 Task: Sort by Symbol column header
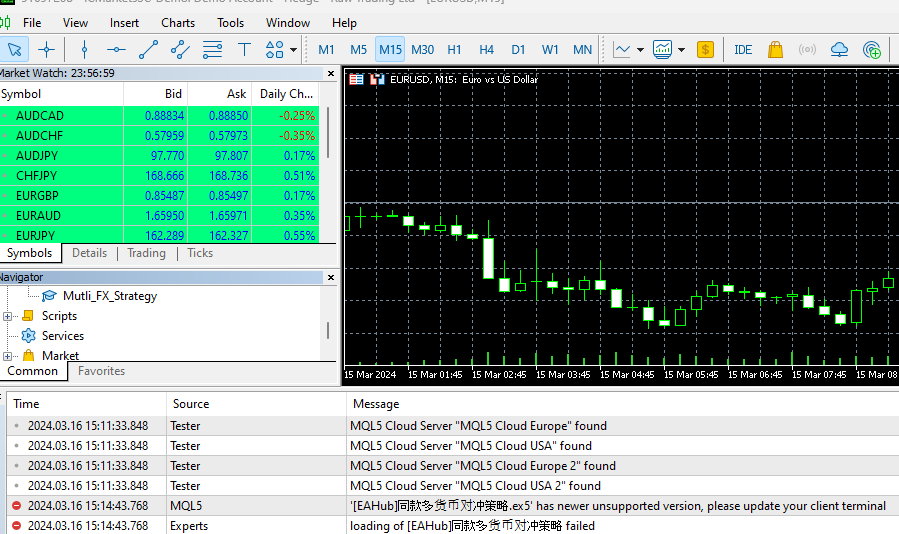[x=61, y=94]
